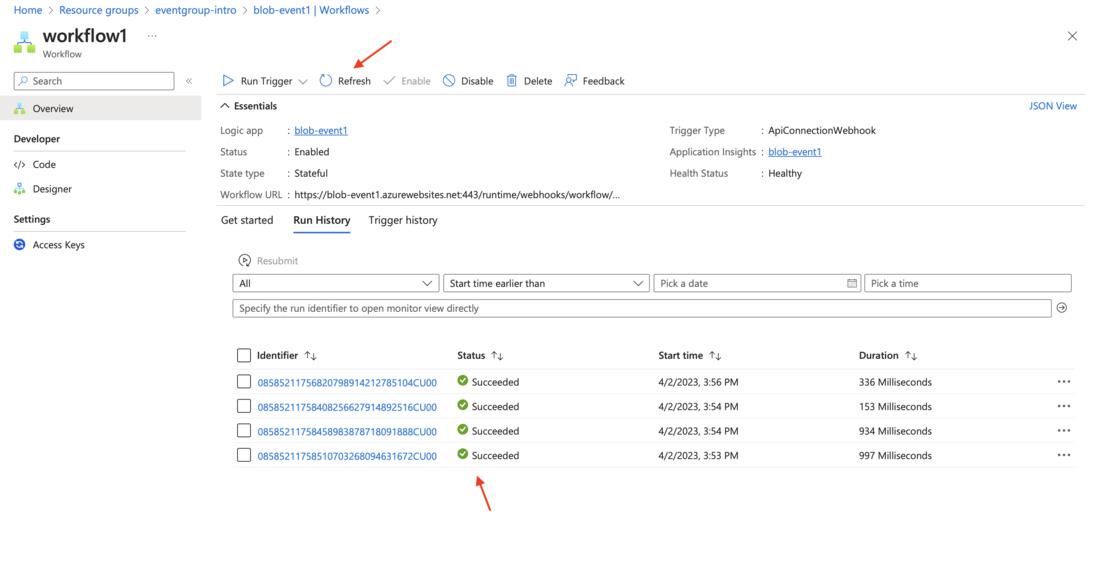Screen dimensions: 1100x570
Task: Check the run started at 3:56 PM
Action: (243, 381)
